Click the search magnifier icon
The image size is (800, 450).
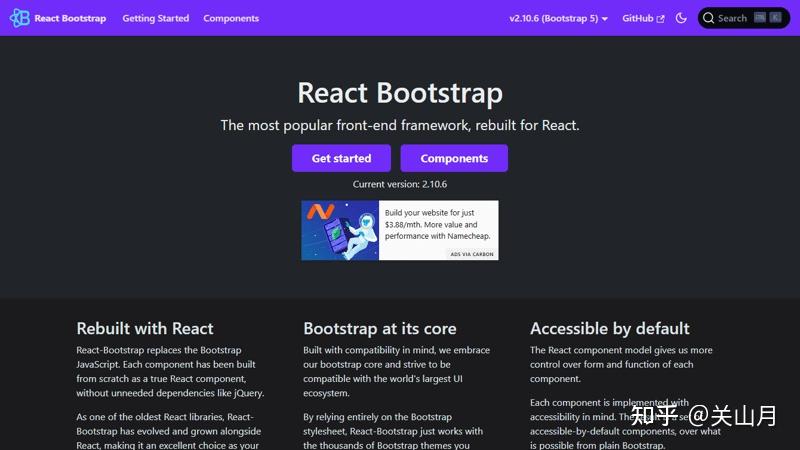708,18
